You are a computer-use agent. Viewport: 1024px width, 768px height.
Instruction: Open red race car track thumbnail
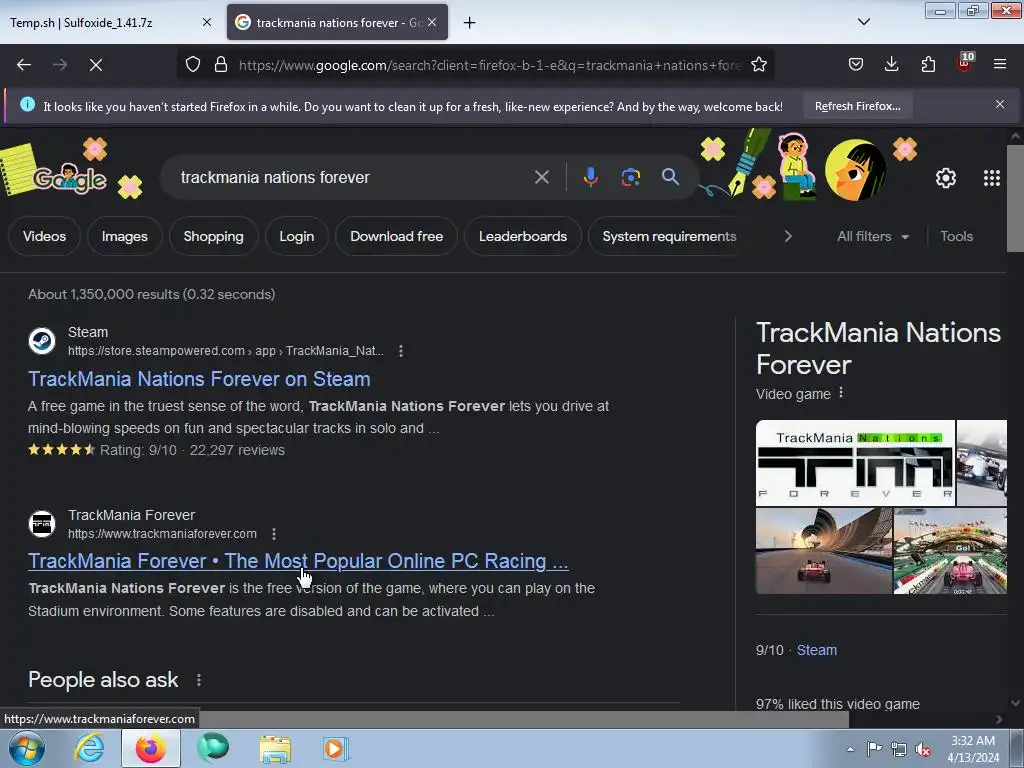(823, 551)
